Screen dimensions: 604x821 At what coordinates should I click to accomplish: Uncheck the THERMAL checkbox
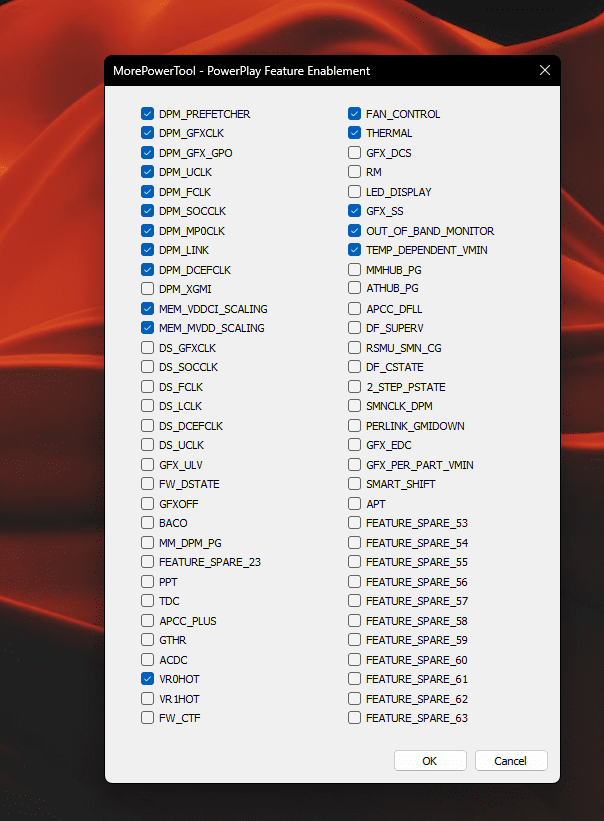tap(354, 133)
